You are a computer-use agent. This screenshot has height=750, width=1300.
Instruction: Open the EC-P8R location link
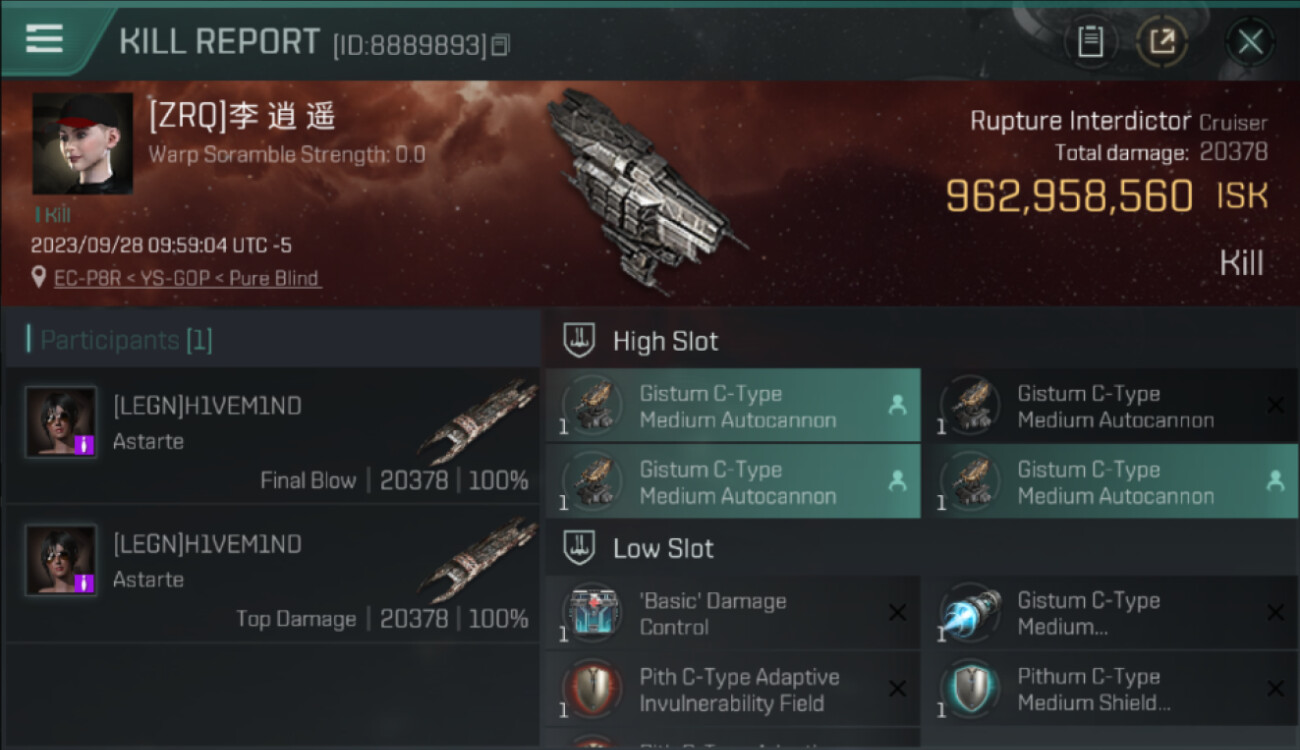coord(187,278)
